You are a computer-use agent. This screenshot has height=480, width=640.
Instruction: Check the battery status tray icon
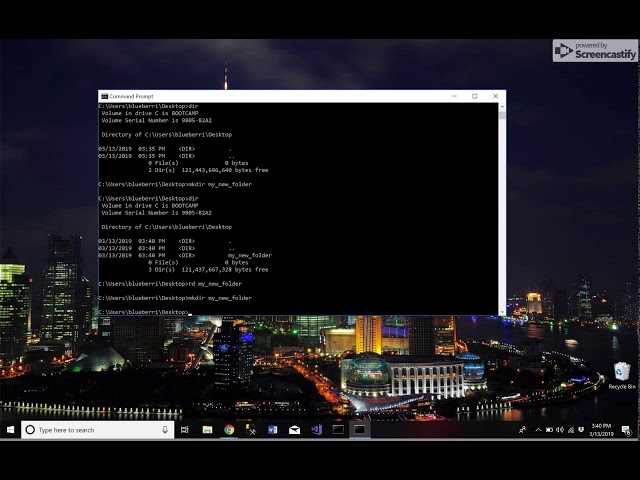point(549,430)
